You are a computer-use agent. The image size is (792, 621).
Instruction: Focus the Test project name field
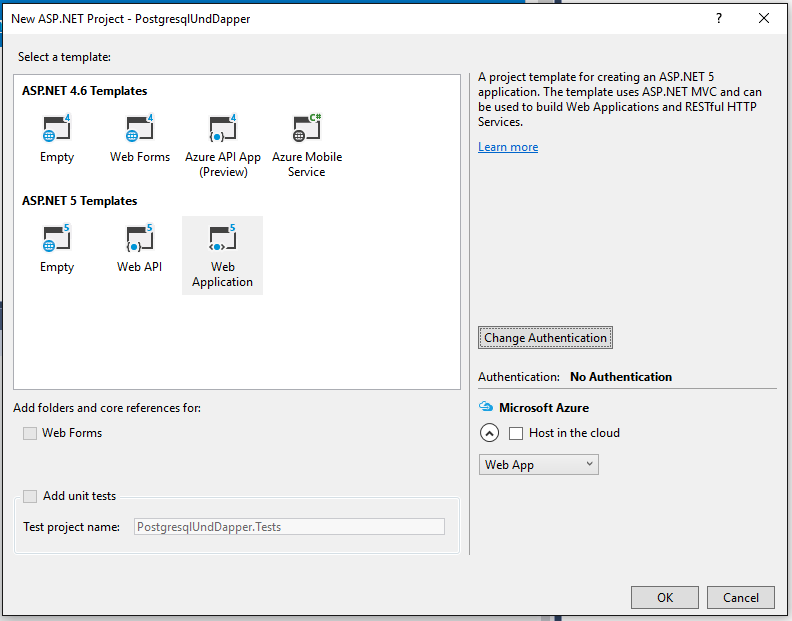pos(289,527)
